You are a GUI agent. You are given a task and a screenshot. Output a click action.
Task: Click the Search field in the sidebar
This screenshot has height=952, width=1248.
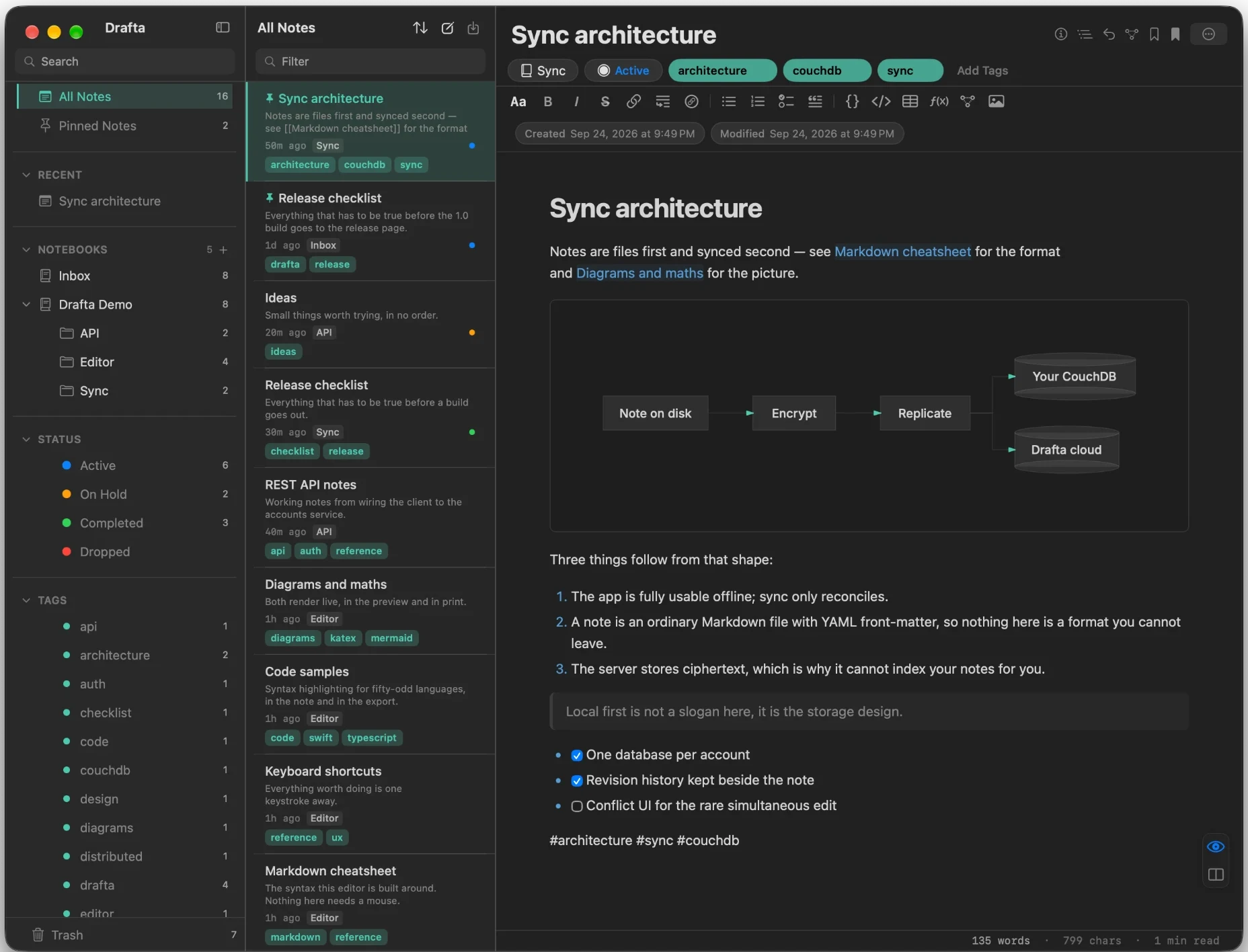(125, 61)
